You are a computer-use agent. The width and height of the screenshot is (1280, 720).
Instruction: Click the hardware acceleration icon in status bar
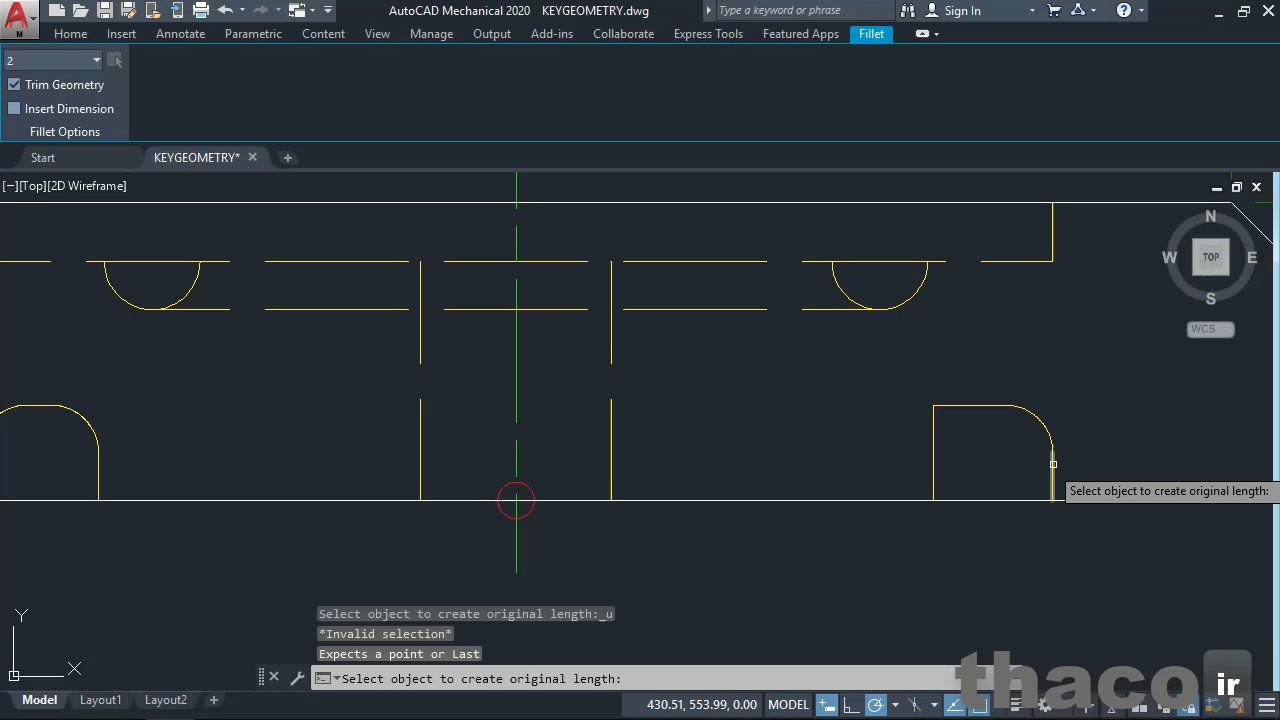click(x=1212, y=706)
